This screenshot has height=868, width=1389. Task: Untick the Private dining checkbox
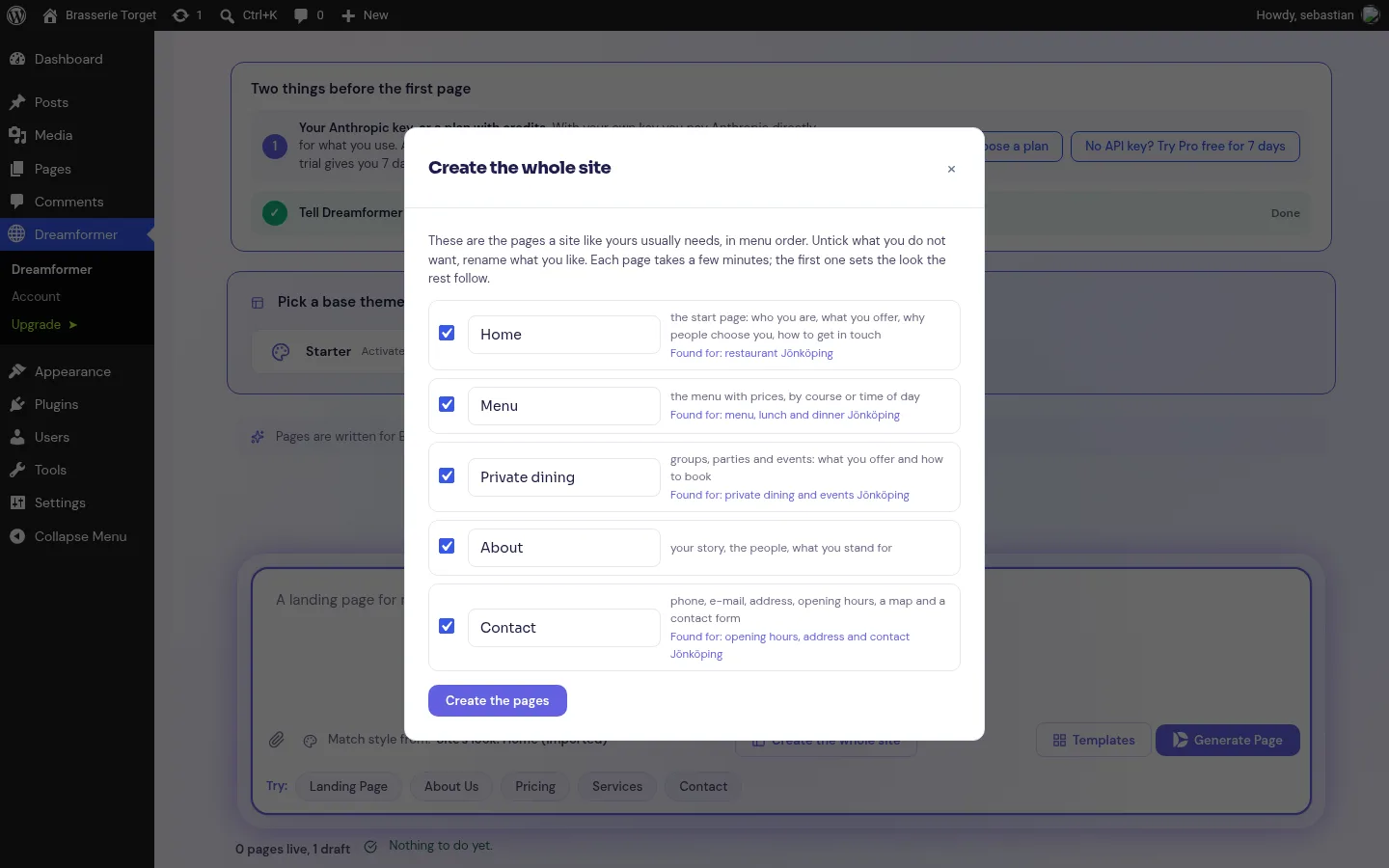coord(447,475)
